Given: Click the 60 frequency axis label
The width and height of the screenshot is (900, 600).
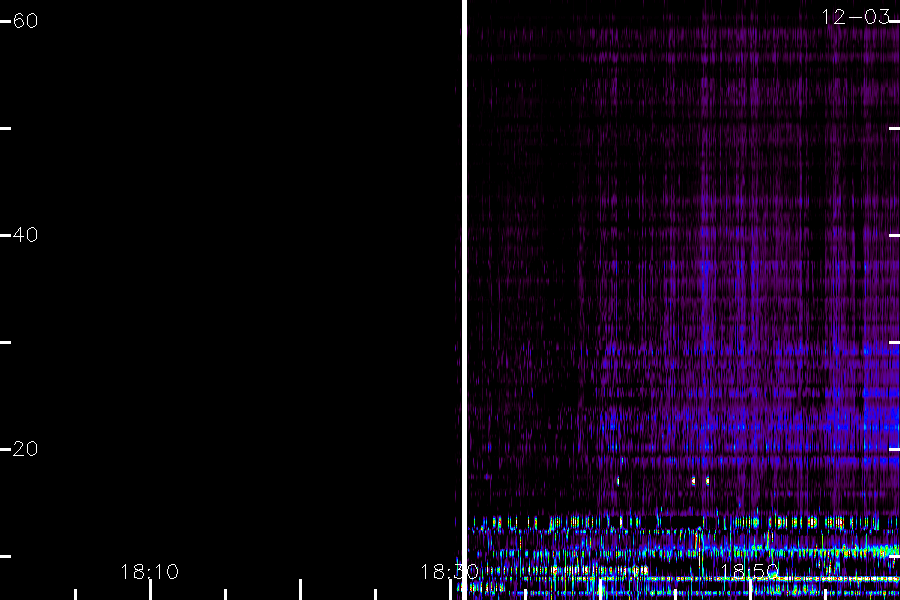Looking at the screenshot, I should coord(25,21).
